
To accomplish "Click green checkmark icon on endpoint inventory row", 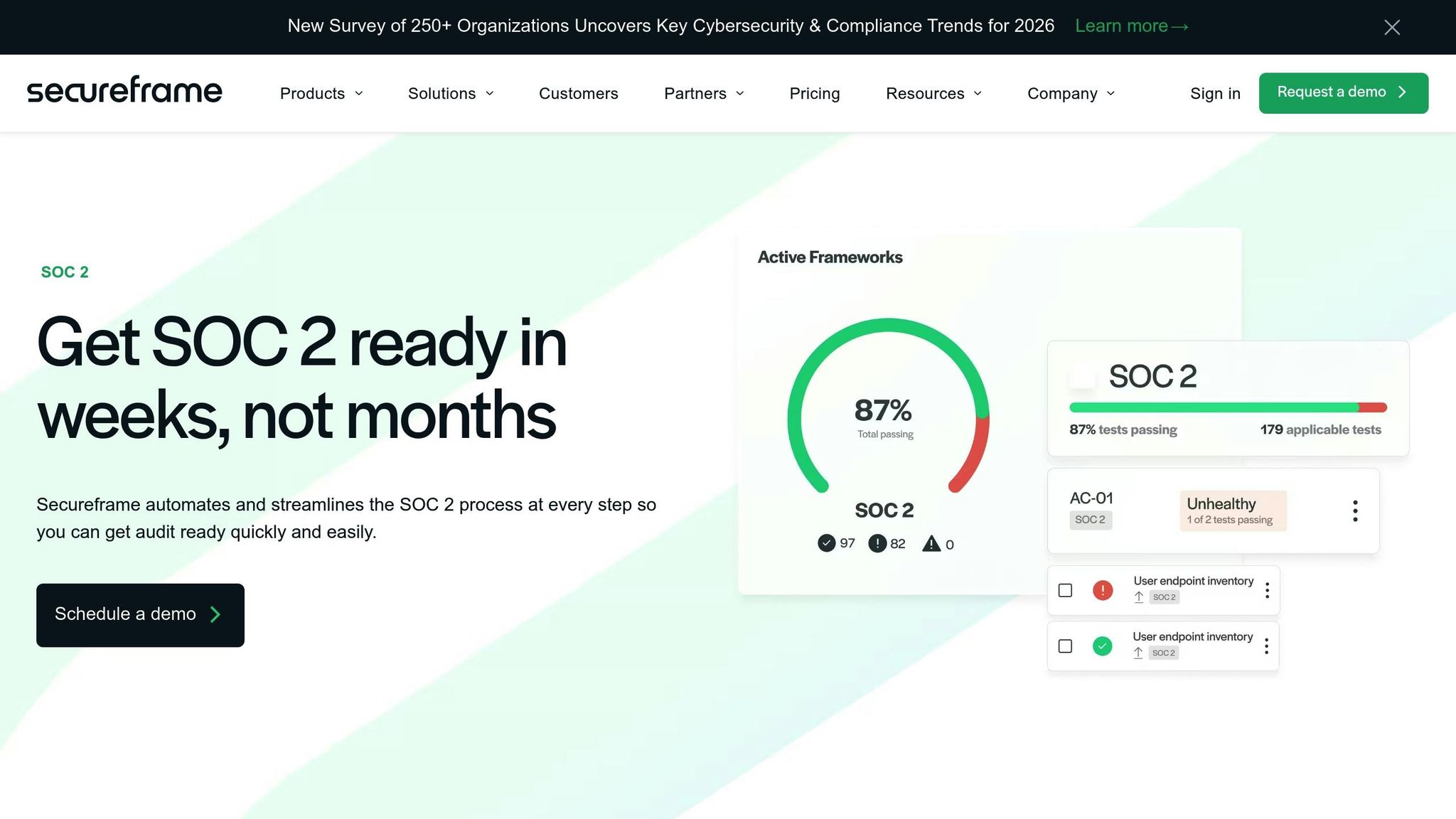I will [x=1102, y=646].
